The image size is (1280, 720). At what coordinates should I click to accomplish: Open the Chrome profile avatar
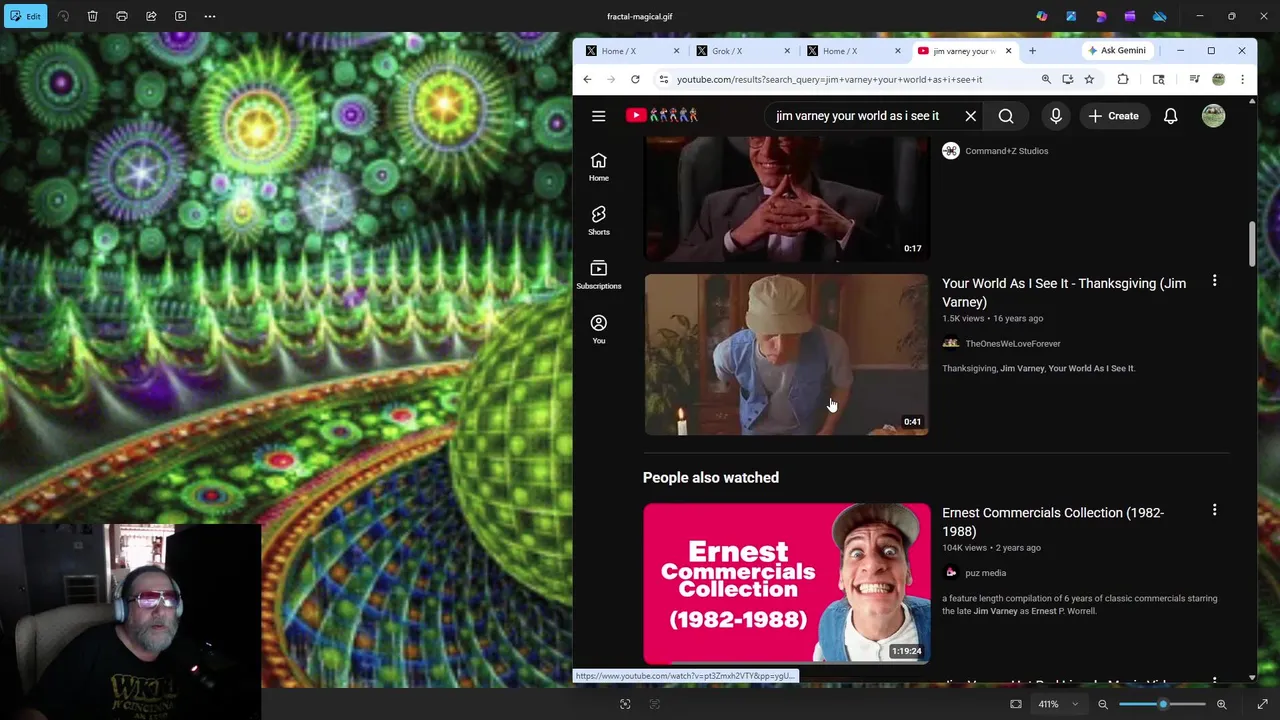click(x=1218, y=79)
